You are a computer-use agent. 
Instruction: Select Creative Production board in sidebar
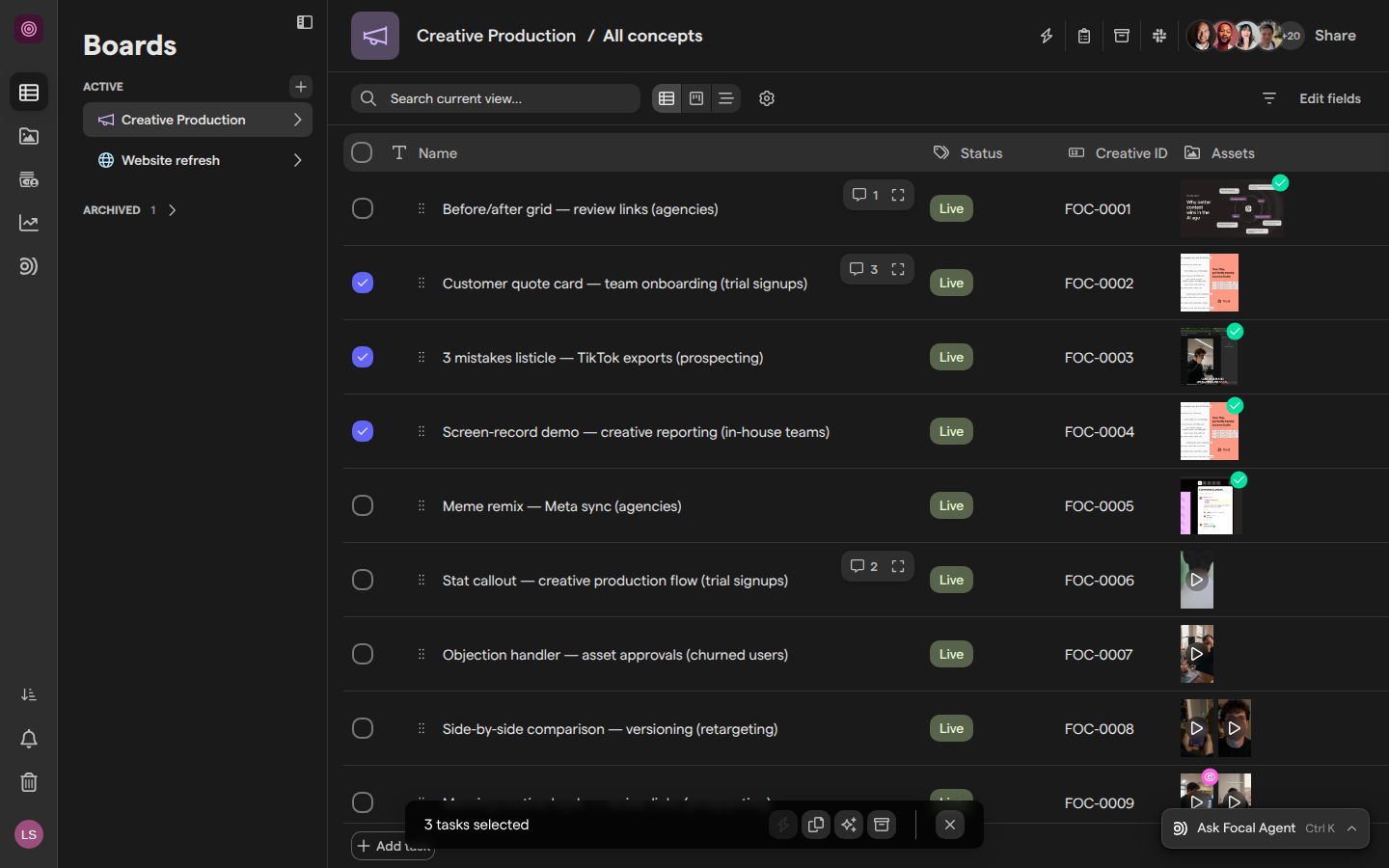(x=198, y=120)
